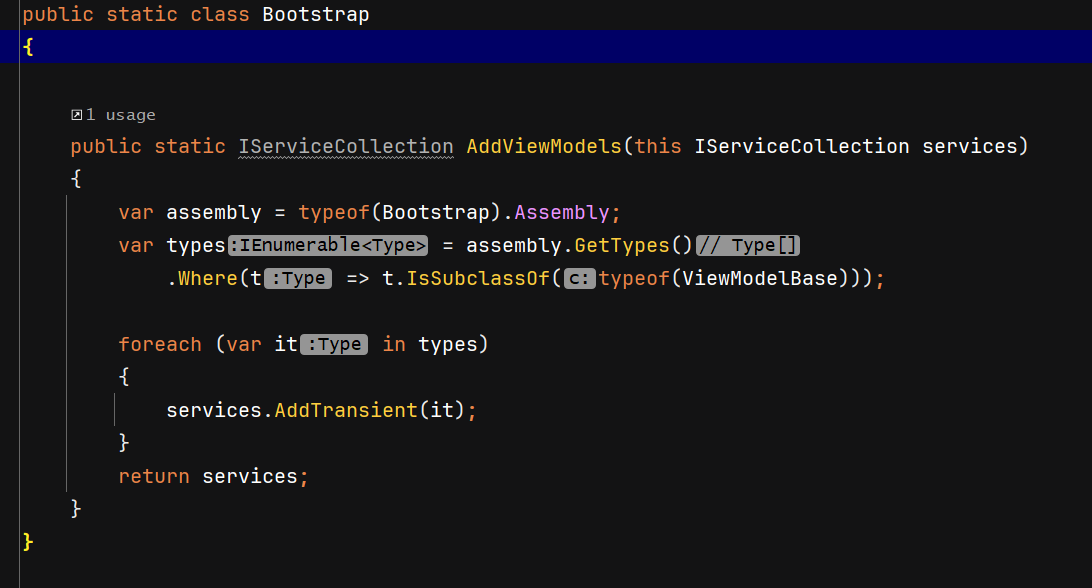Screen dimensions: 1092x588
Task: Click the Where method call
Action: coord(208,279)
